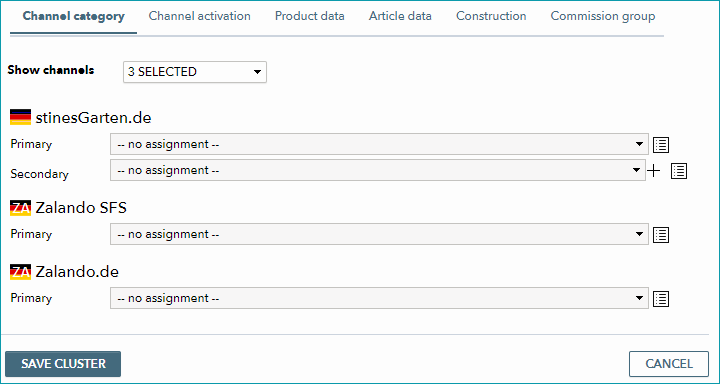Switch to the Channel activation tab
The height and width of the screenshot is (384, 720).
(x=200, y=16)
